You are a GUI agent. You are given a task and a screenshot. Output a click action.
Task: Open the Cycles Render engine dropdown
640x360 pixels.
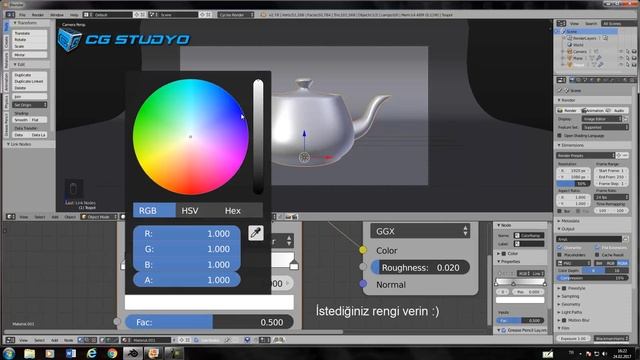point(236,15)
